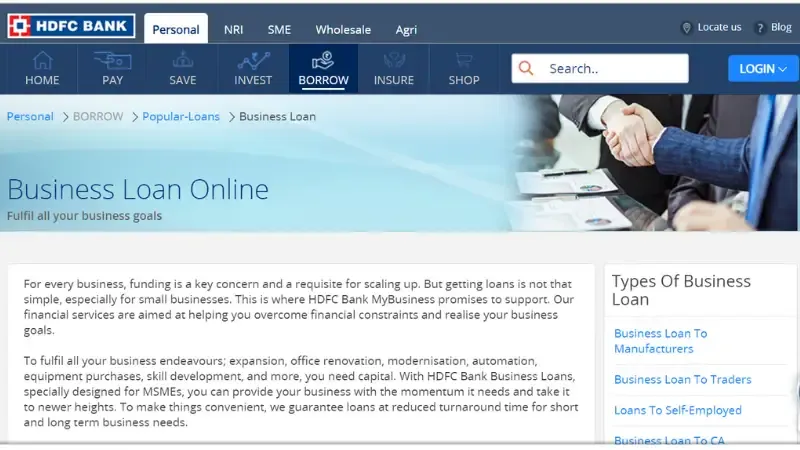
Task: Switch to the Wholesale tab
Action: [343, 30]
